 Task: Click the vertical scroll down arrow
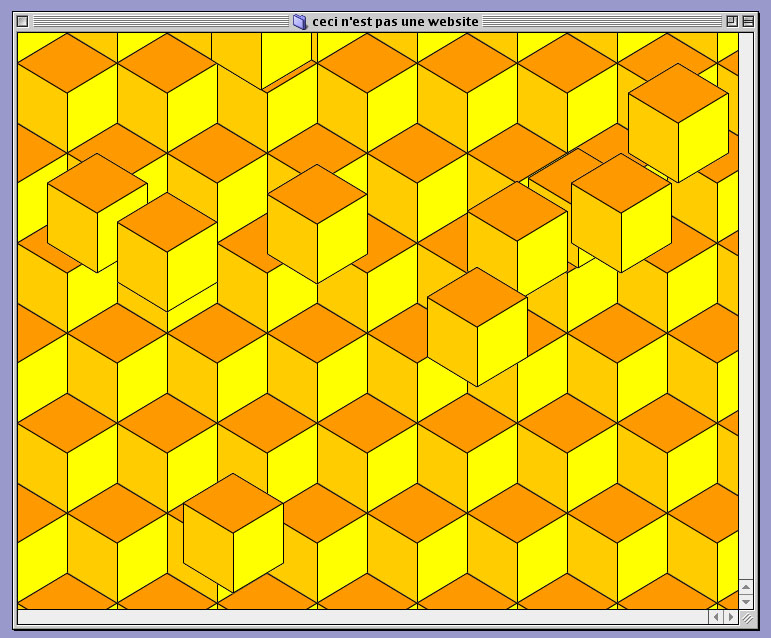click(x=746, y=602)
